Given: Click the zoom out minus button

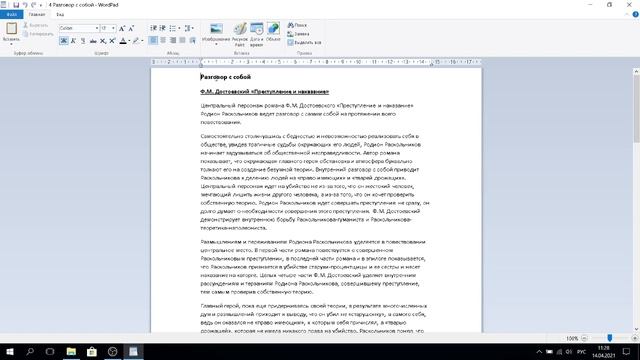Looking at the screenshot, I should pyautogui.click(x=584, y=338).
